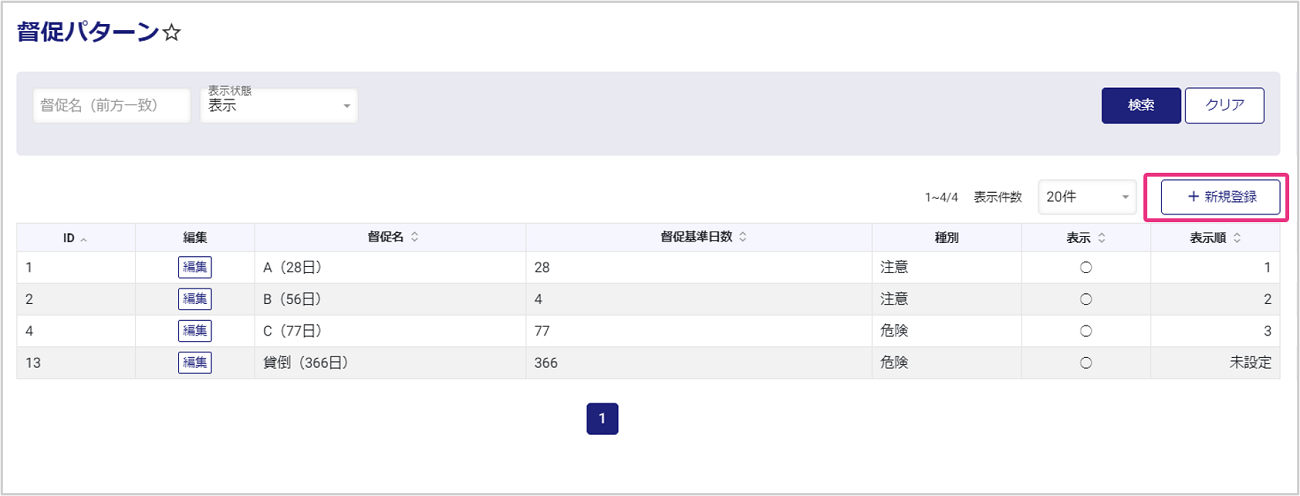1300x496 pixels.
Task: Click 編集 button for B（56日） row
Action: [x=195, y=299]
